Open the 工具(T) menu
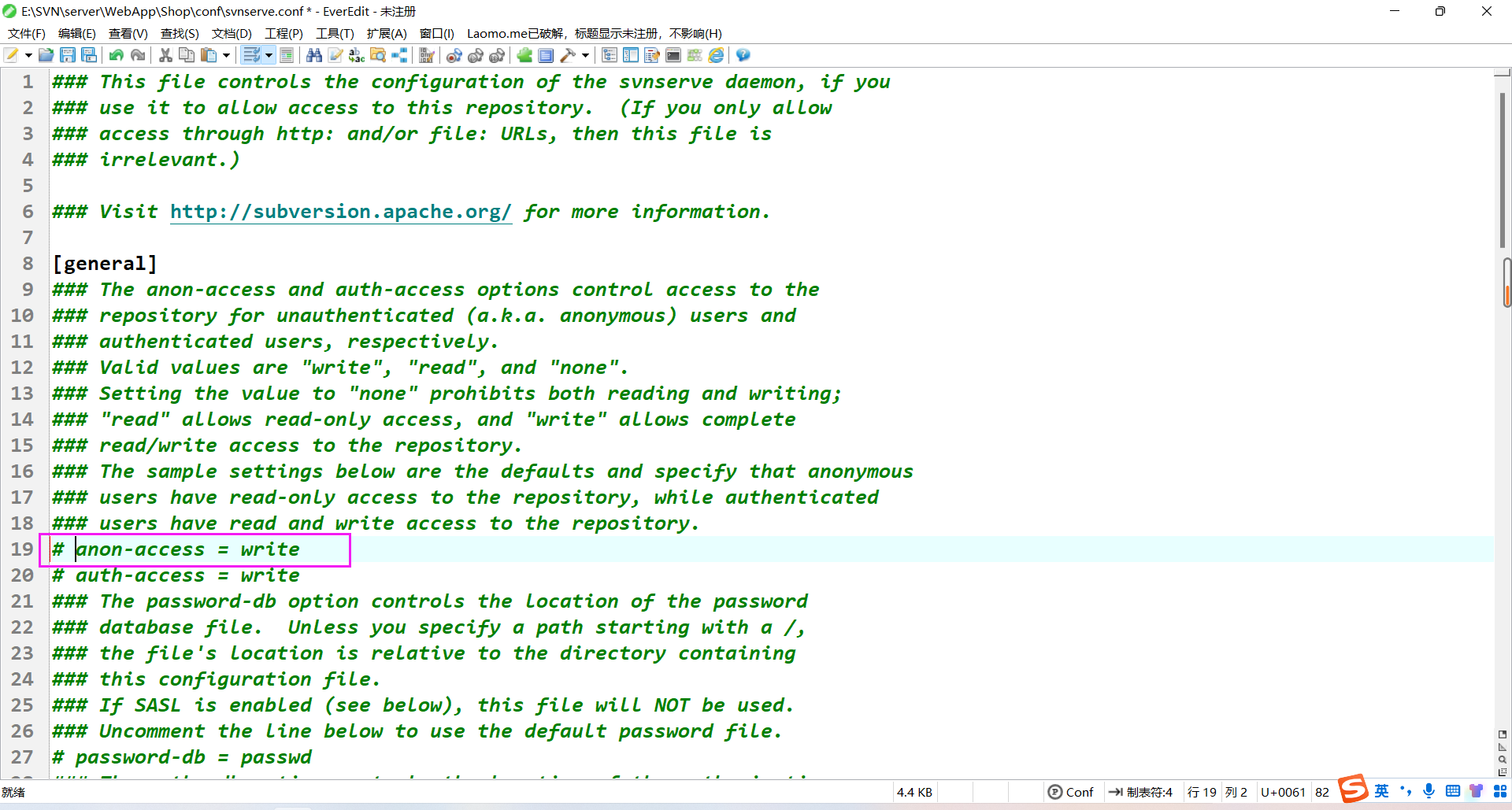This screenshot has height=810, width=1512. click(335, 33)
